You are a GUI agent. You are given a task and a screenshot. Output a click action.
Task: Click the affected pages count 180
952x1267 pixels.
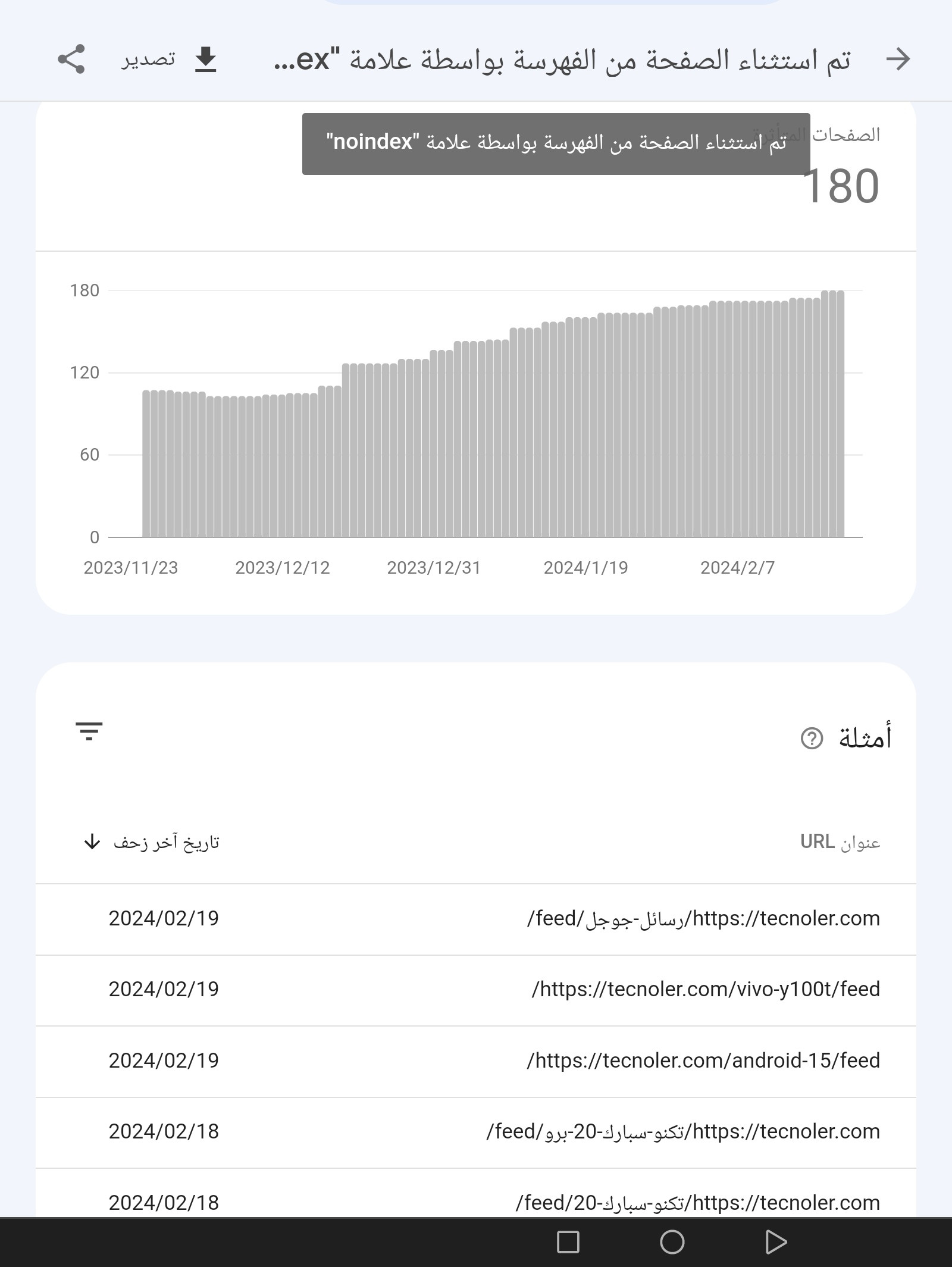pos(840,186)
